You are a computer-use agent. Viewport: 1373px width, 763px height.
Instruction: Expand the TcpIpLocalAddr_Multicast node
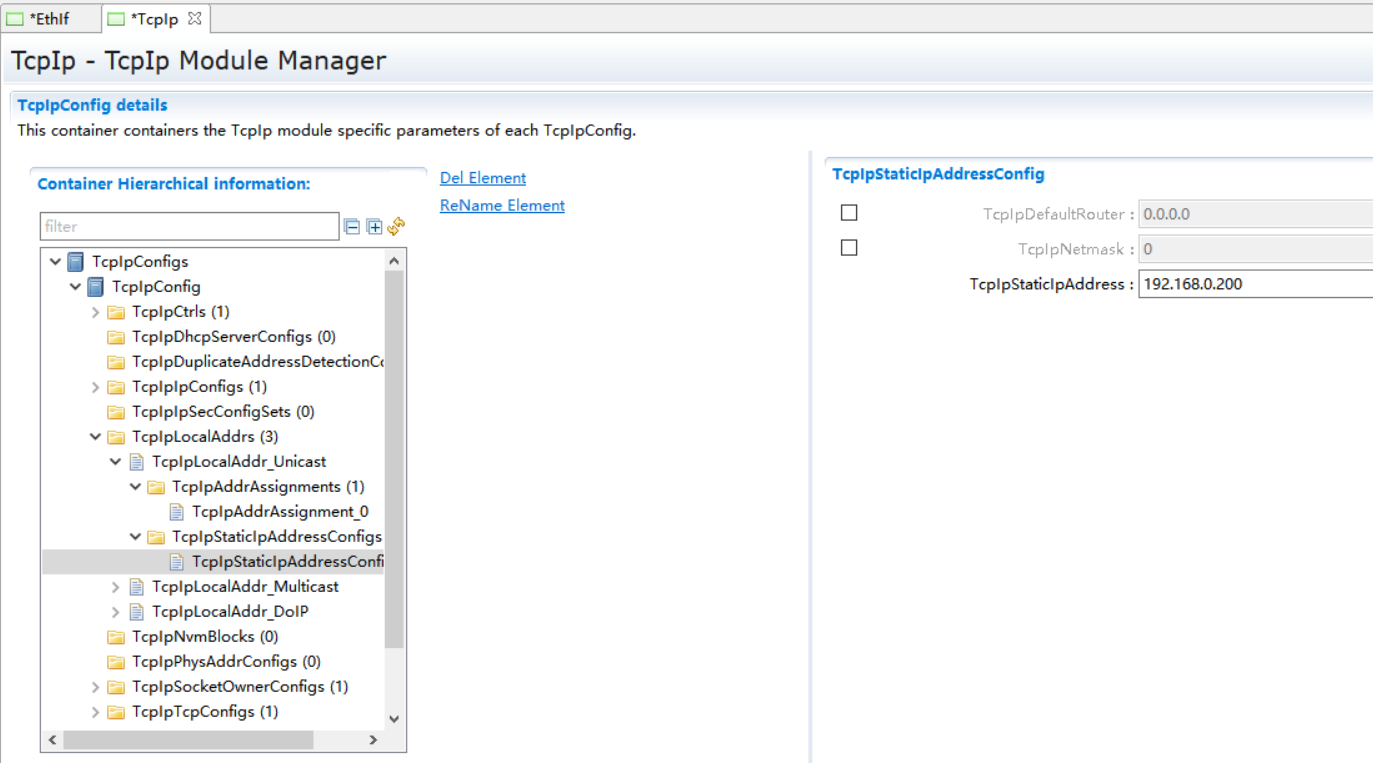116,587
